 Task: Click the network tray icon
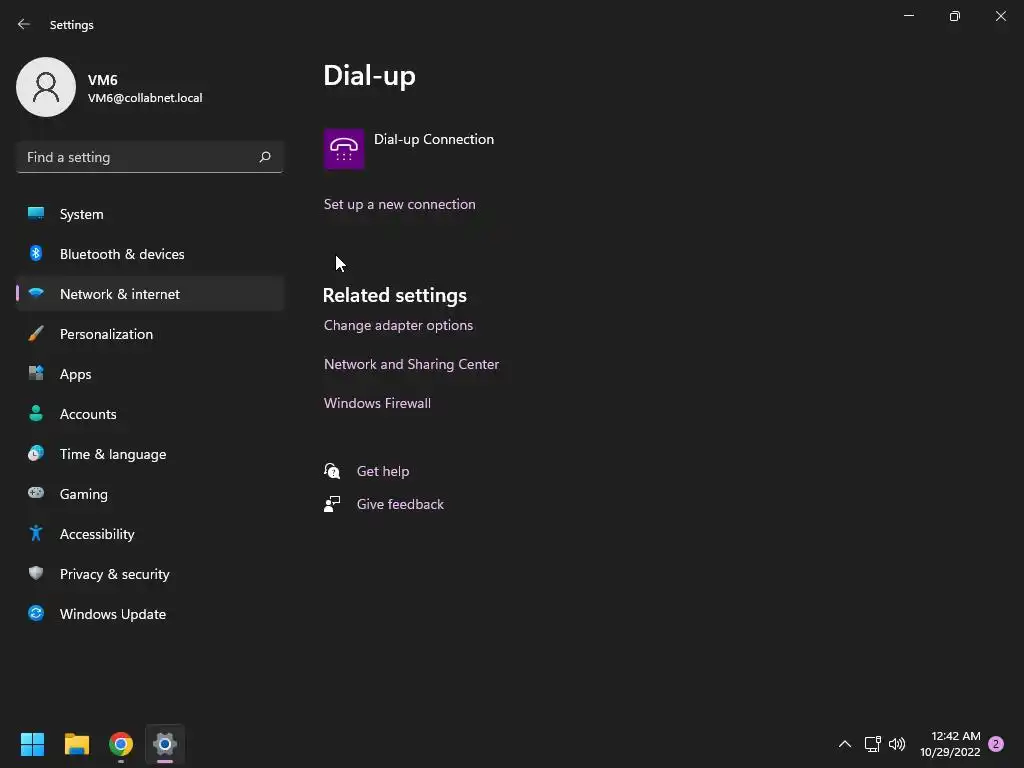coord(872,744)
